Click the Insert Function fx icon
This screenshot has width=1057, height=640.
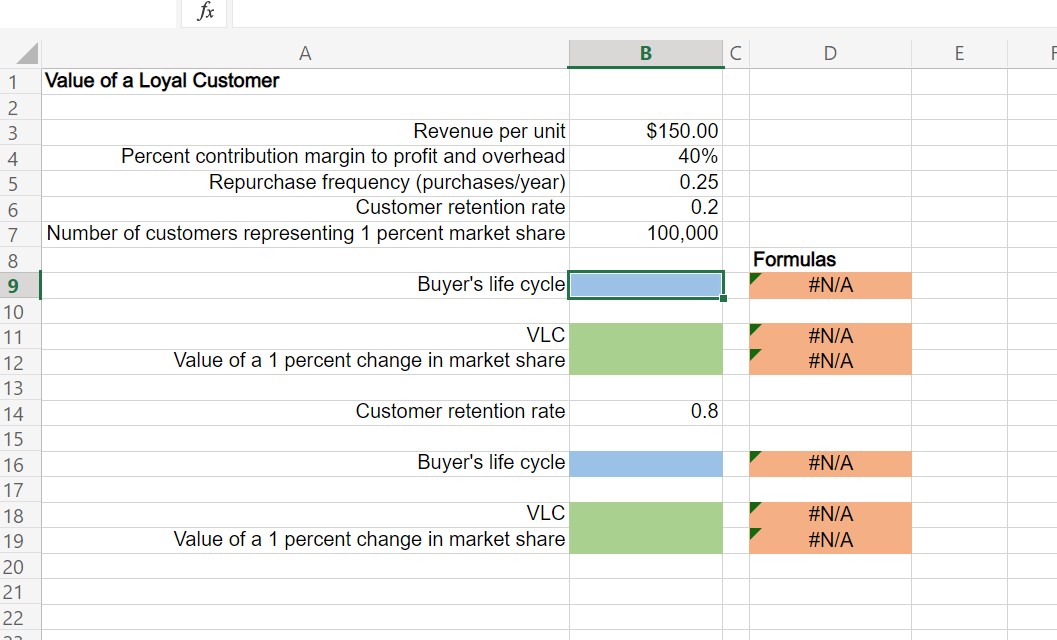[204, 12]
